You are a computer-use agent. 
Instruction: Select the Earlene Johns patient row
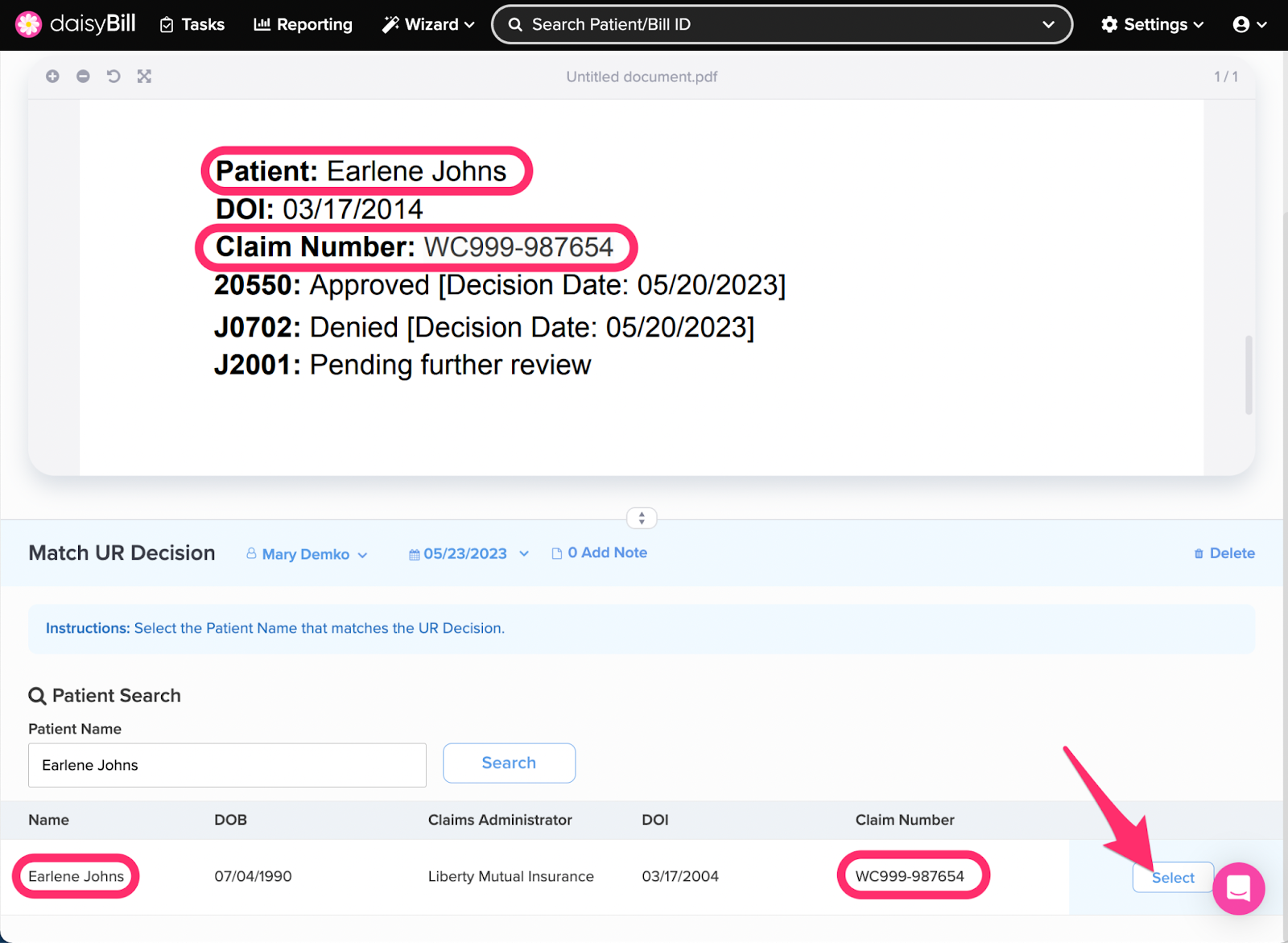pyautogui.click(x=1173, y=878)
